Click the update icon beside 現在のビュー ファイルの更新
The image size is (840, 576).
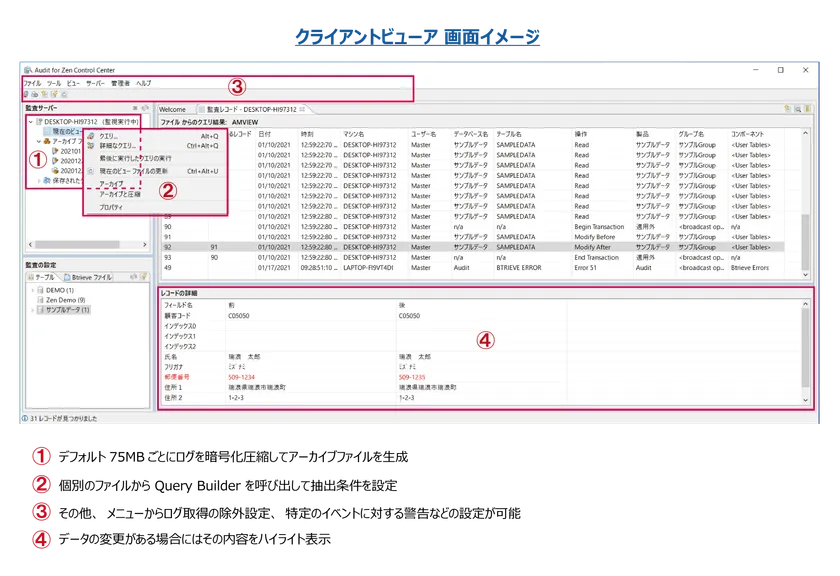click(91, 171)
